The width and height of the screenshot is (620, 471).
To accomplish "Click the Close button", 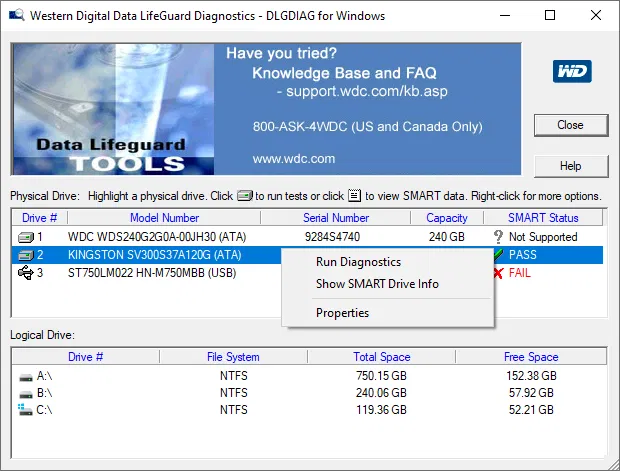I will [571, 125].
